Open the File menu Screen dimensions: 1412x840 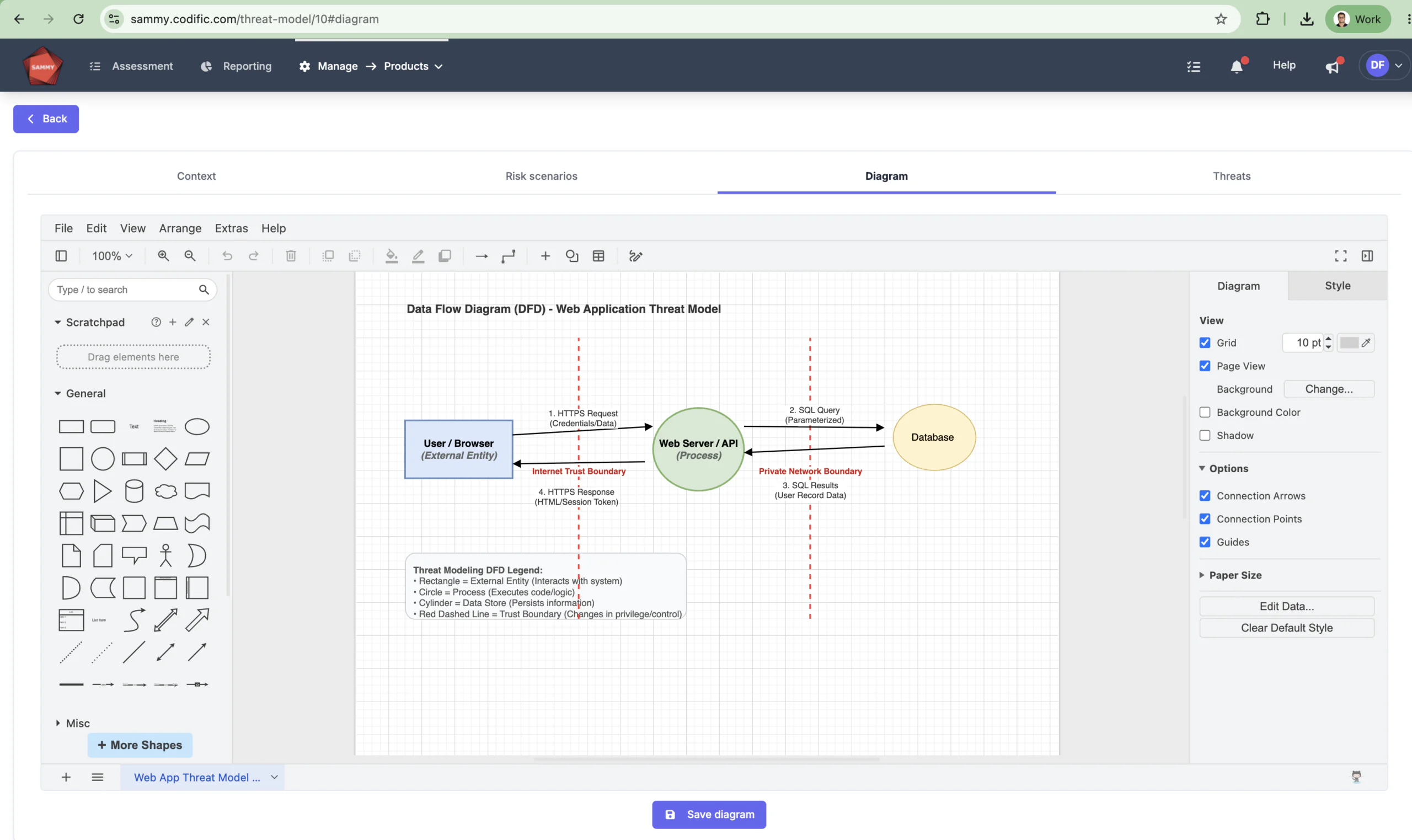[63, 228]
